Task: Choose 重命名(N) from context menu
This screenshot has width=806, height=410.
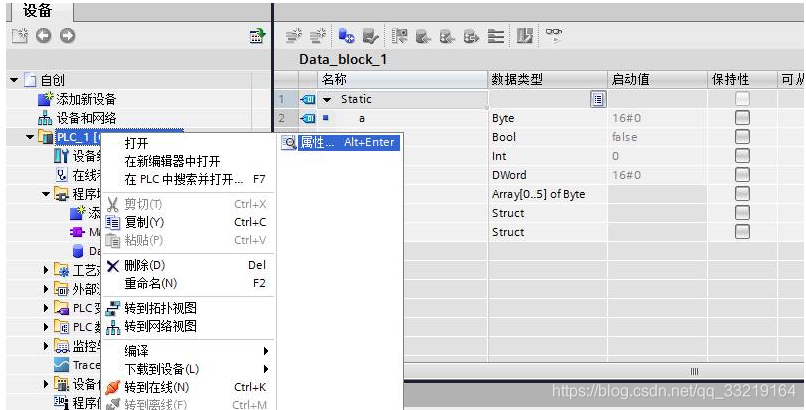Action: click(x=187, y=283)
